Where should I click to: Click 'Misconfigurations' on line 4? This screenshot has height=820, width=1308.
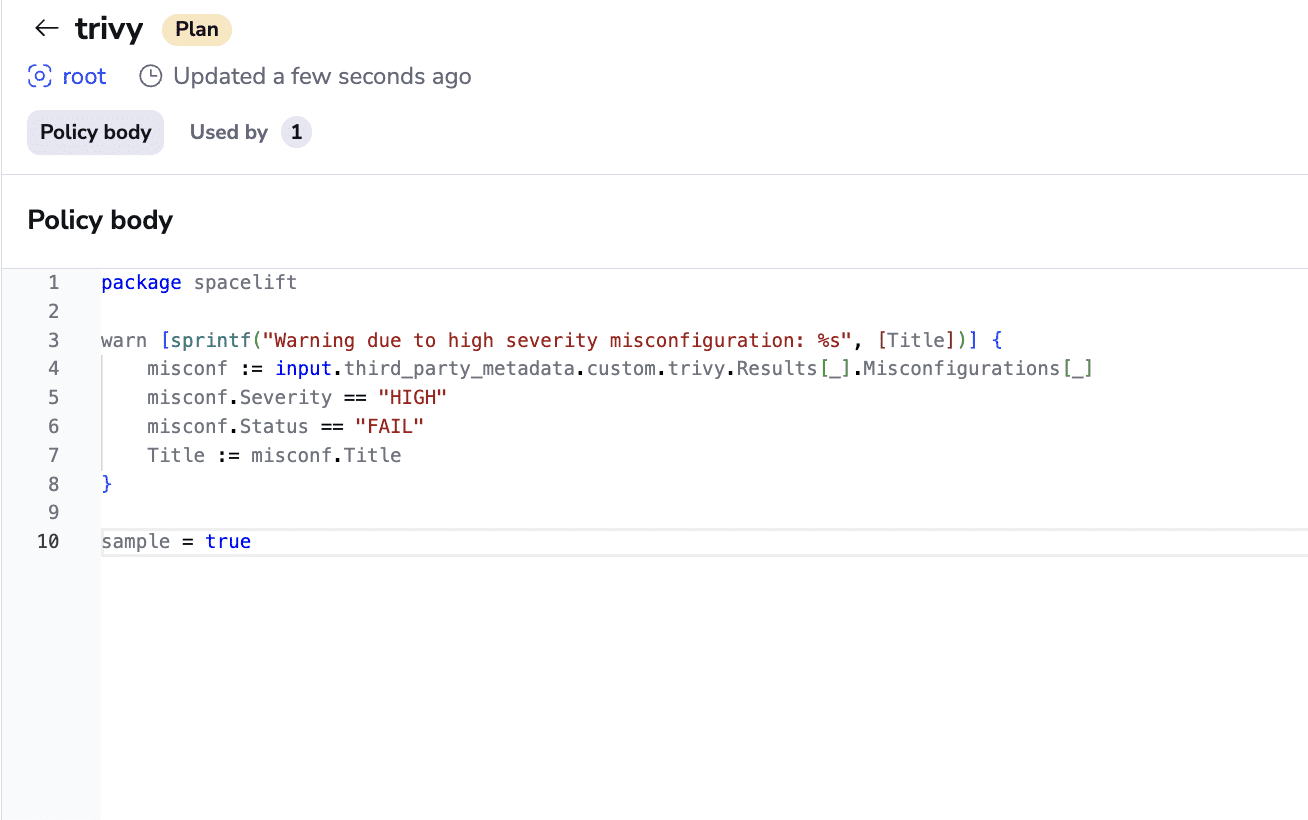pos(960,369)
